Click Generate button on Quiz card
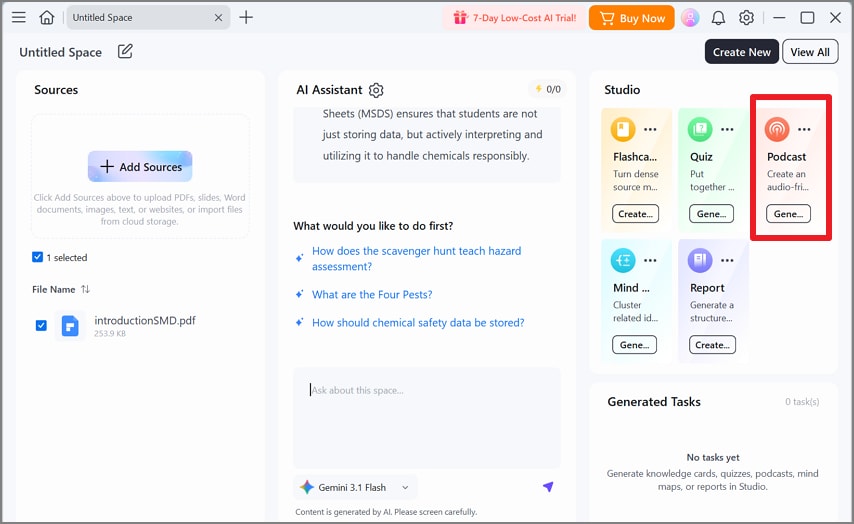The width and height of the screenshot is (854, 524). 711,214
